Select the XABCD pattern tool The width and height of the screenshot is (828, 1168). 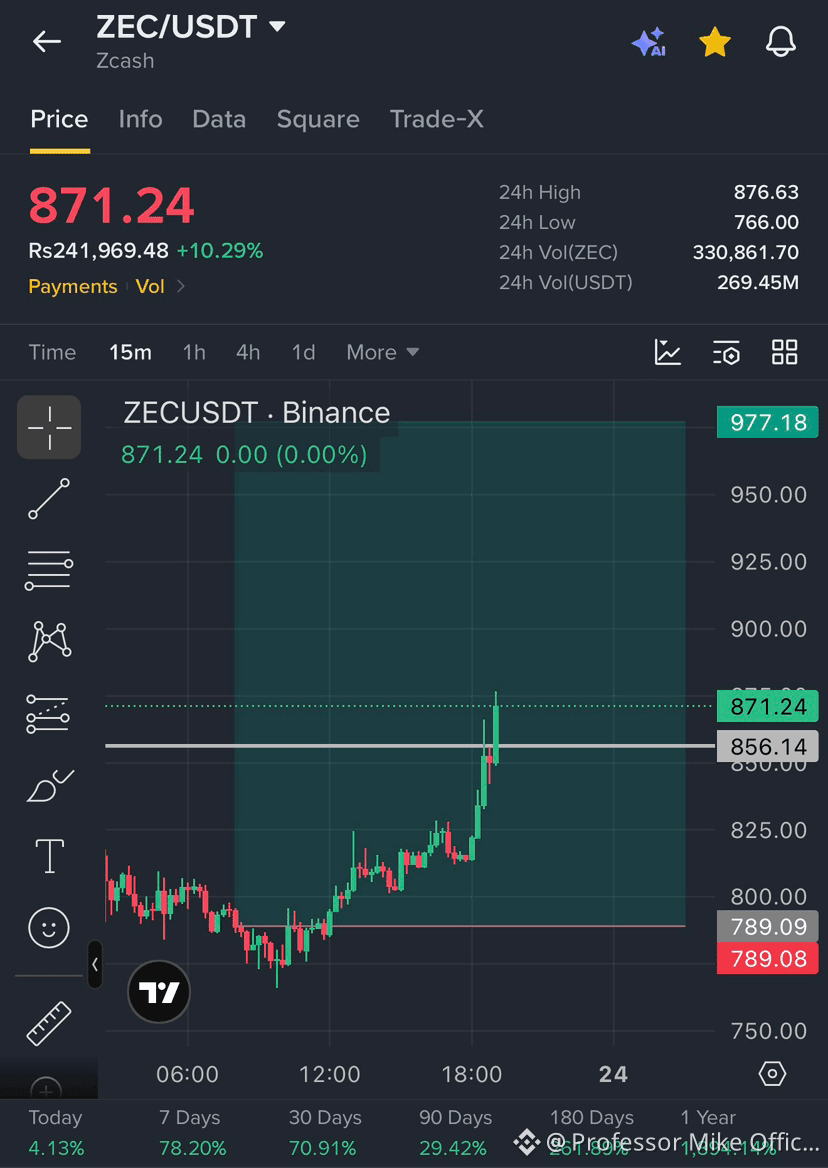click(x=49, y=642)
